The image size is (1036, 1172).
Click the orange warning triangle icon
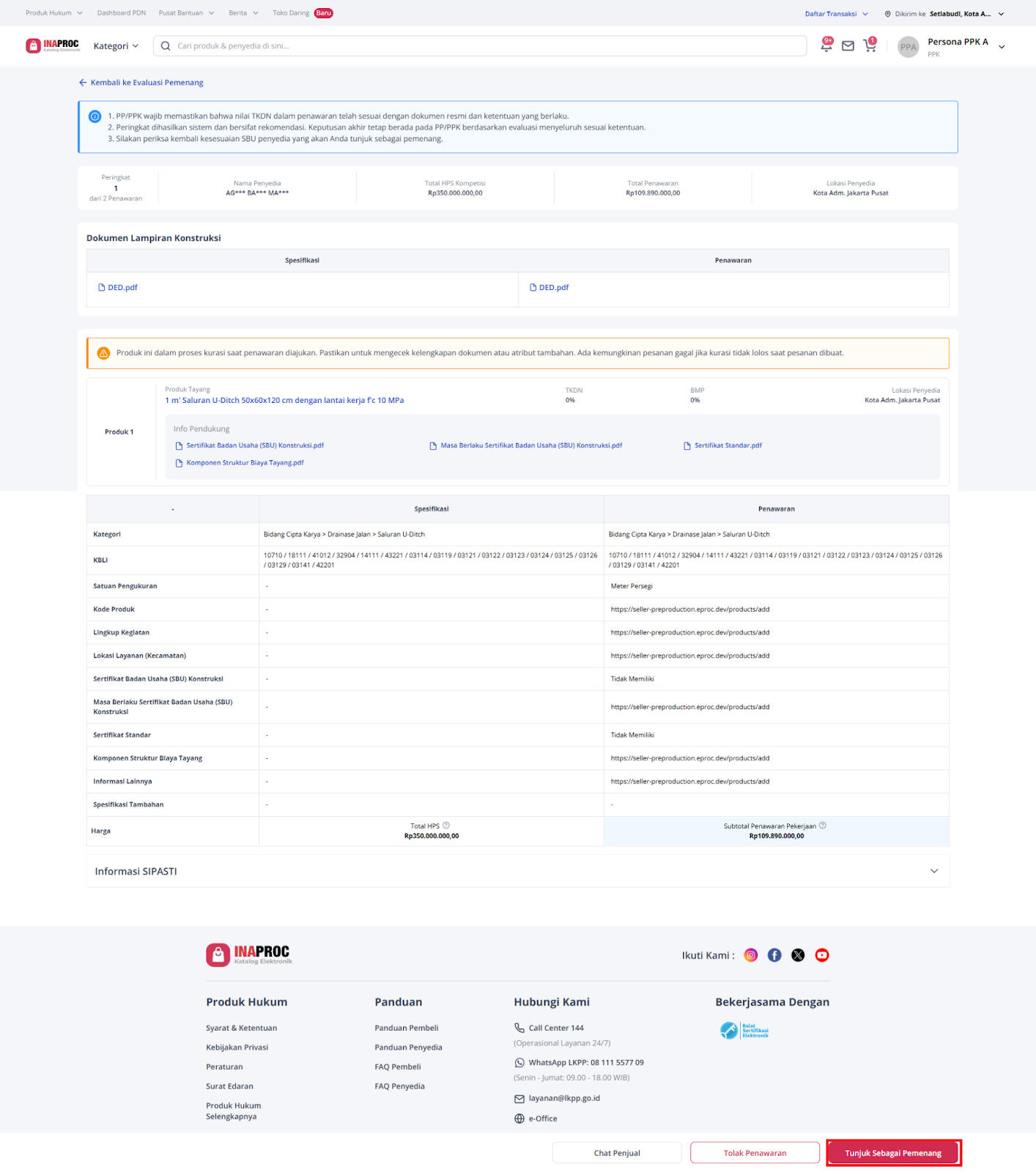[103, 353]
